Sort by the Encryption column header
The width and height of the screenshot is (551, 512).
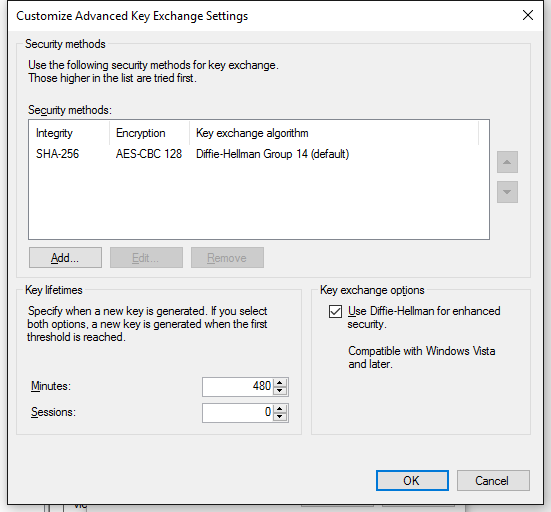tap(149, 133)
